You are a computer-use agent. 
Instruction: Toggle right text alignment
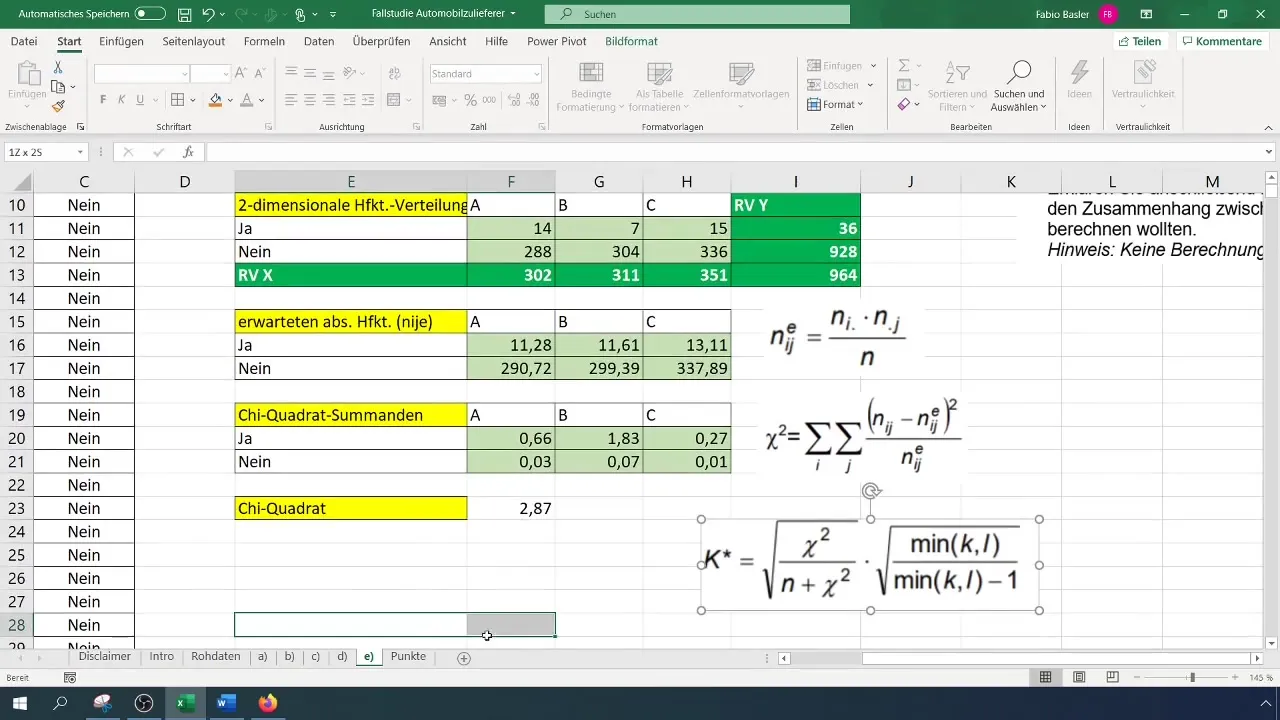pos(329,100)
